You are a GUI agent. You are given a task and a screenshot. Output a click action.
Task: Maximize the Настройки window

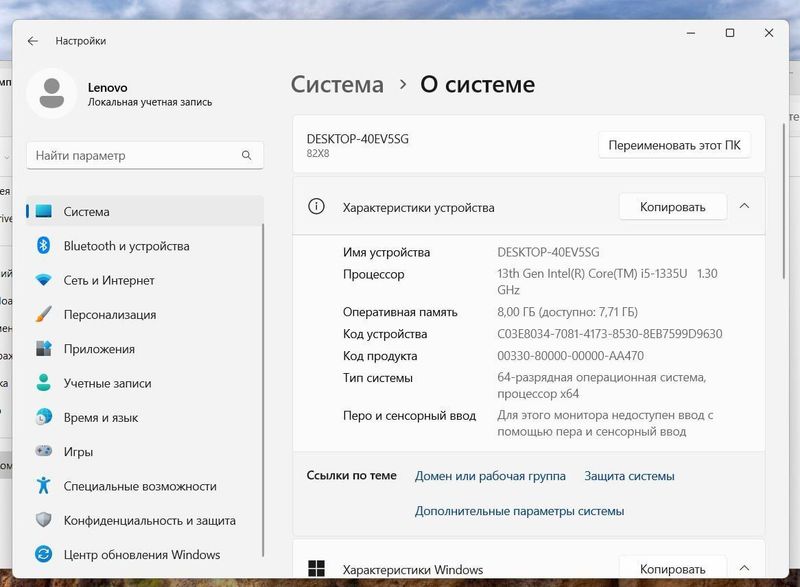[x=730, y=33]
